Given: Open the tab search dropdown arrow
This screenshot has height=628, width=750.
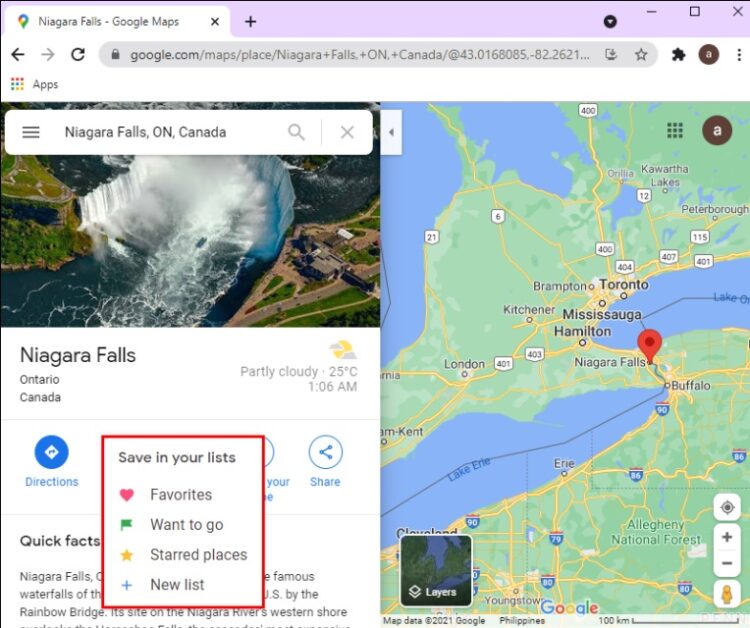Looking at the screenshot, I should pos(610,22).
